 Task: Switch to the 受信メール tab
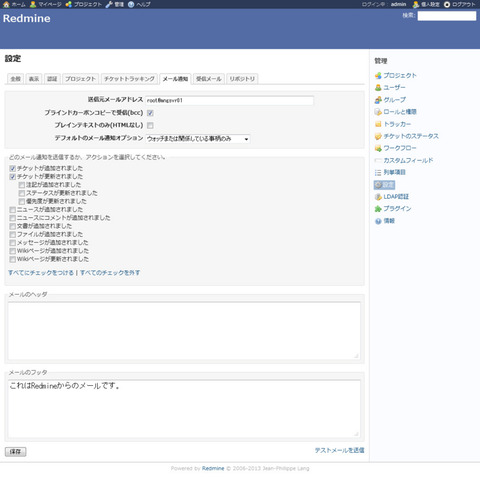(209, 79)
